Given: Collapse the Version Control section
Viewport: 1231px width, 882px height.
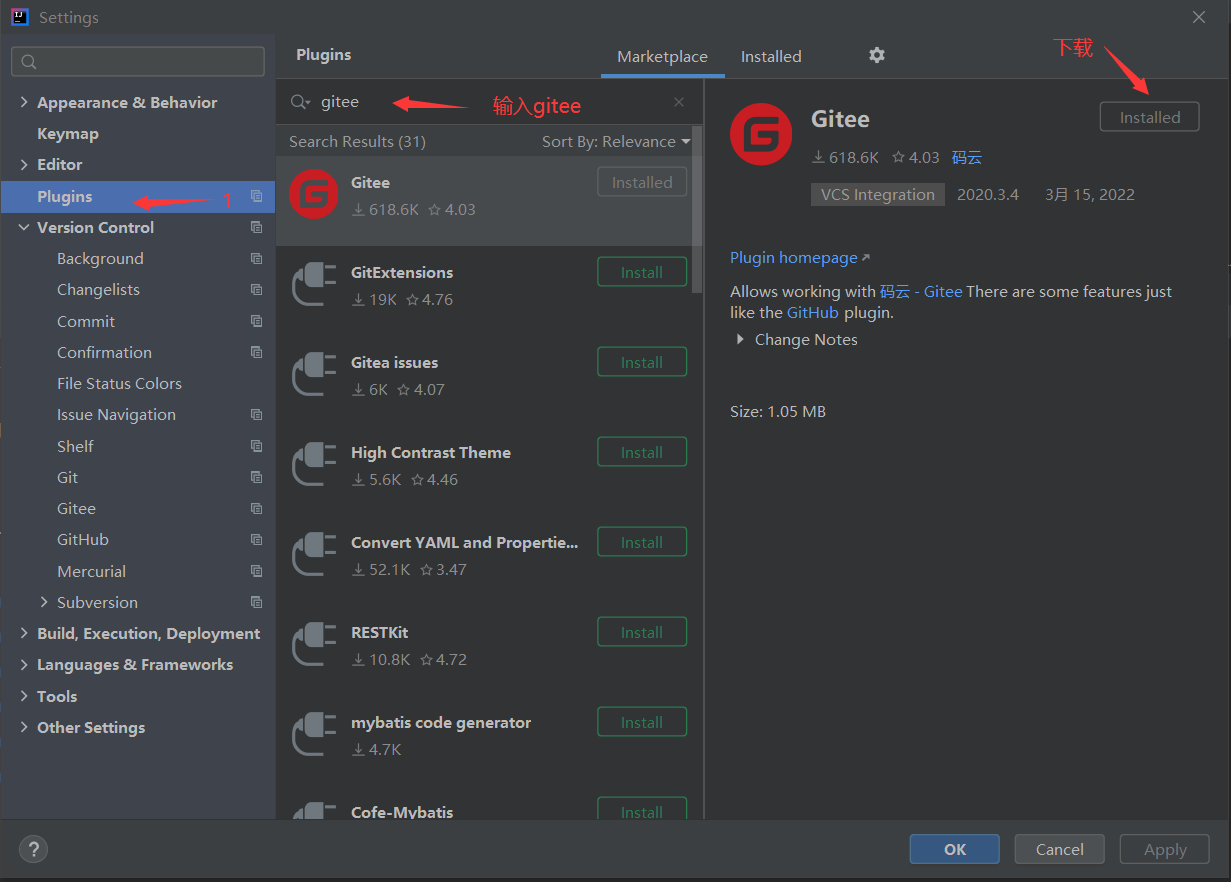Looking at the screenshot, I should [x=24, y=227].
